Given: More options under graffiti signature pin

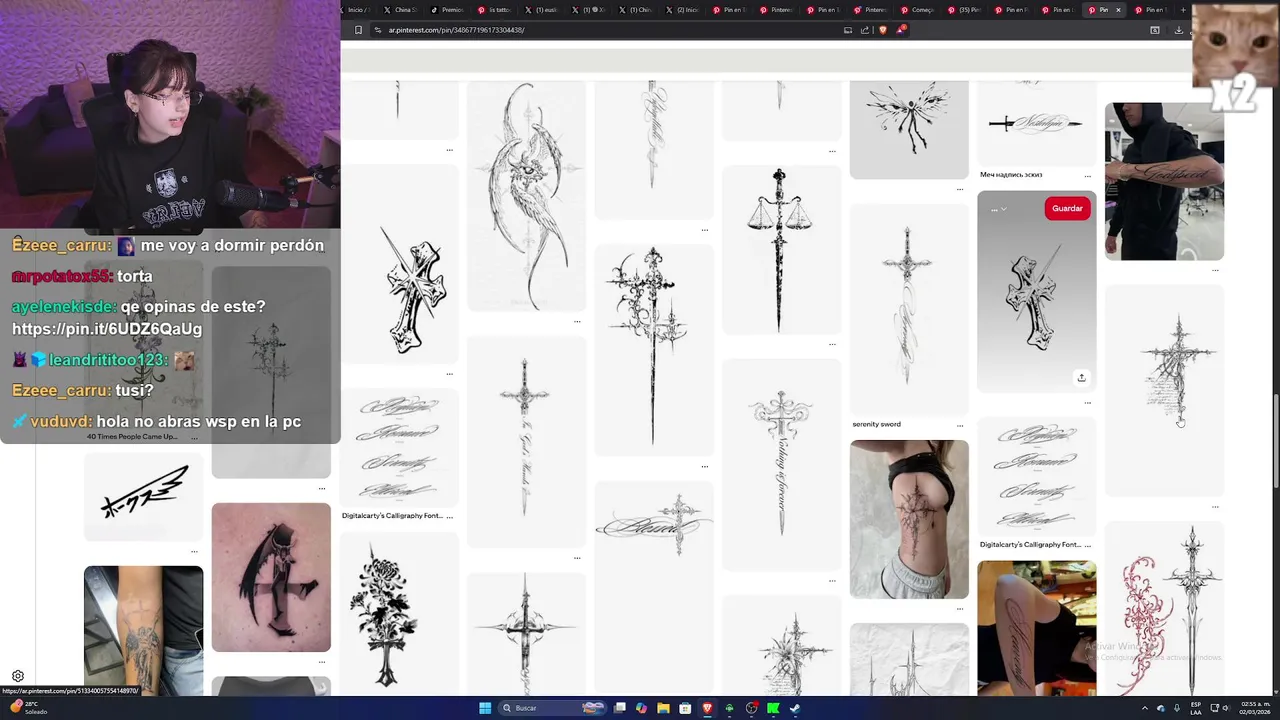Looking at the screenshot, I should pos(194,552).
